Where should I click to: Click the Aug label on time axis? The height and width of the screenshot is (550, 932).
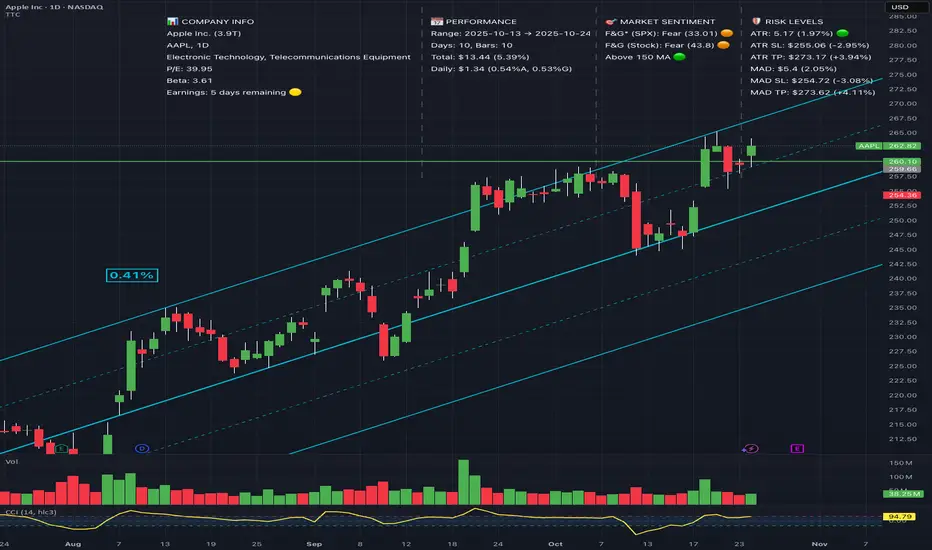(73, 543)
